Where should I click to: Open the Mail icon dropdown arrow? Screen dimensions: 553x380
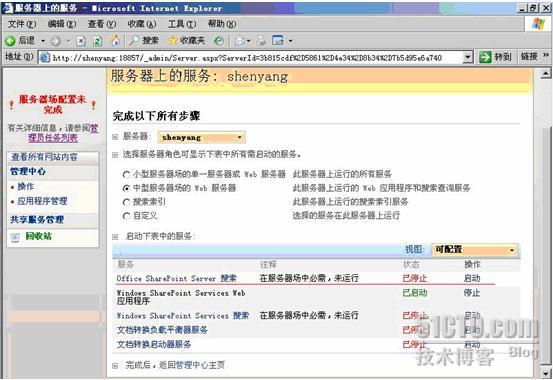click(x=249, y=41)
